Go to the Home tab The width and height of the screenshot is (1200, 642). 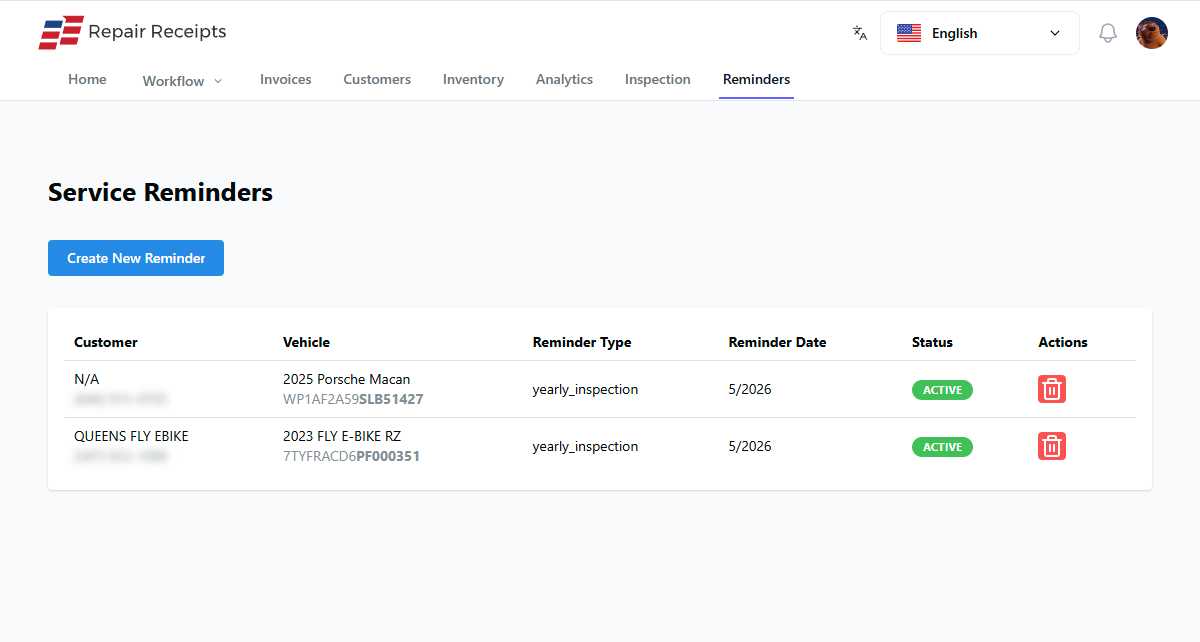click(x=87, y=79)
